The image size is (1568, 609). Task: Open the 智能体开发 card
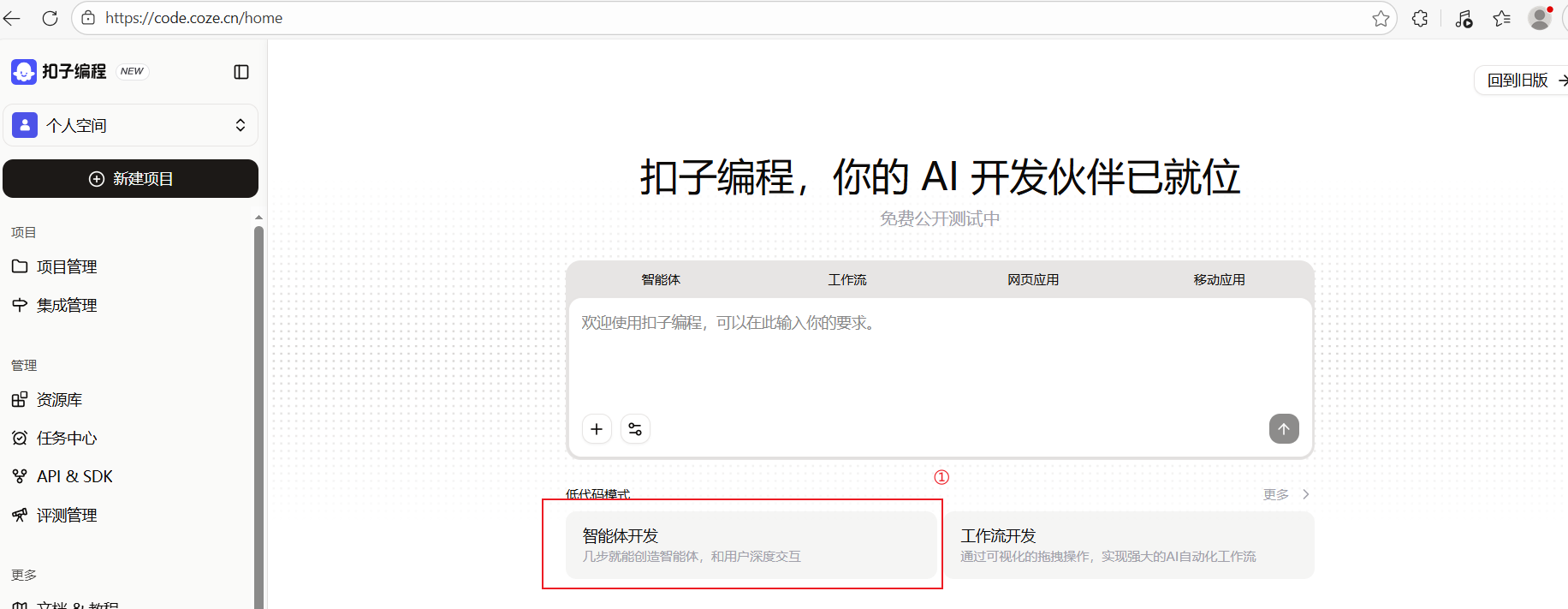point(751,545)
